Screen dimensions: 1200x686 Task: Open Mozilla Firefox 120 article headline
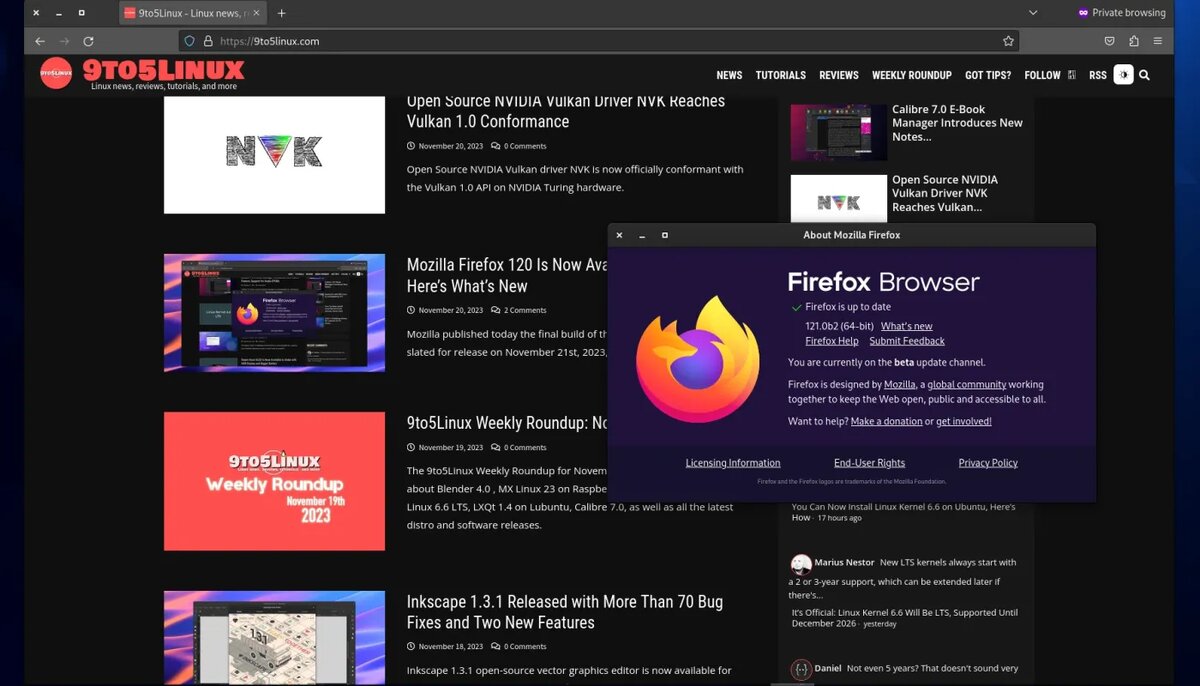coord(507,275)
